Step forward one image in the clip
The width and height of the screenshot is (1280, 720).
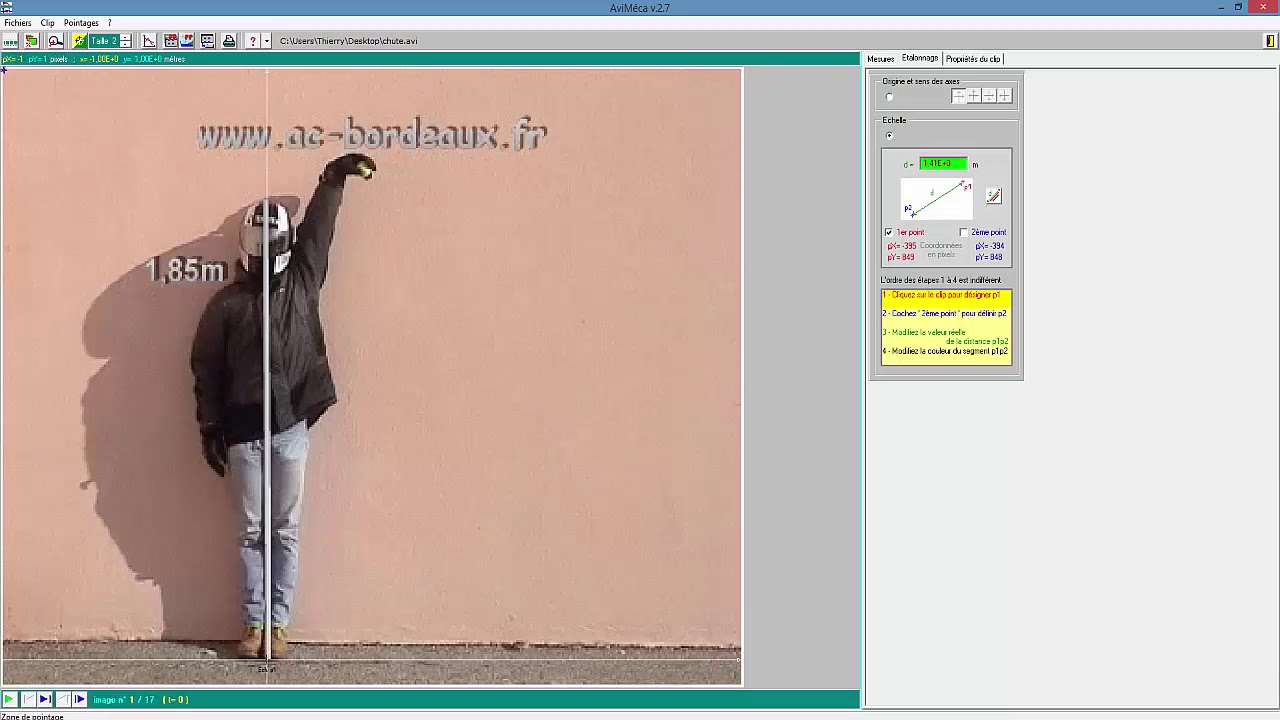80,699
